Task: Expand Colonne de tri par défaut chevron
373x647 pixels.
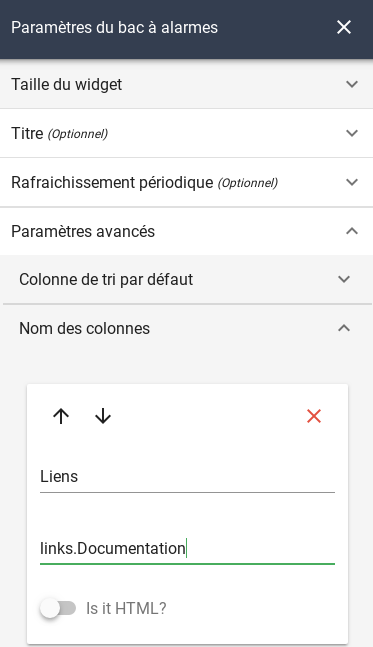Action: [344, 279]
